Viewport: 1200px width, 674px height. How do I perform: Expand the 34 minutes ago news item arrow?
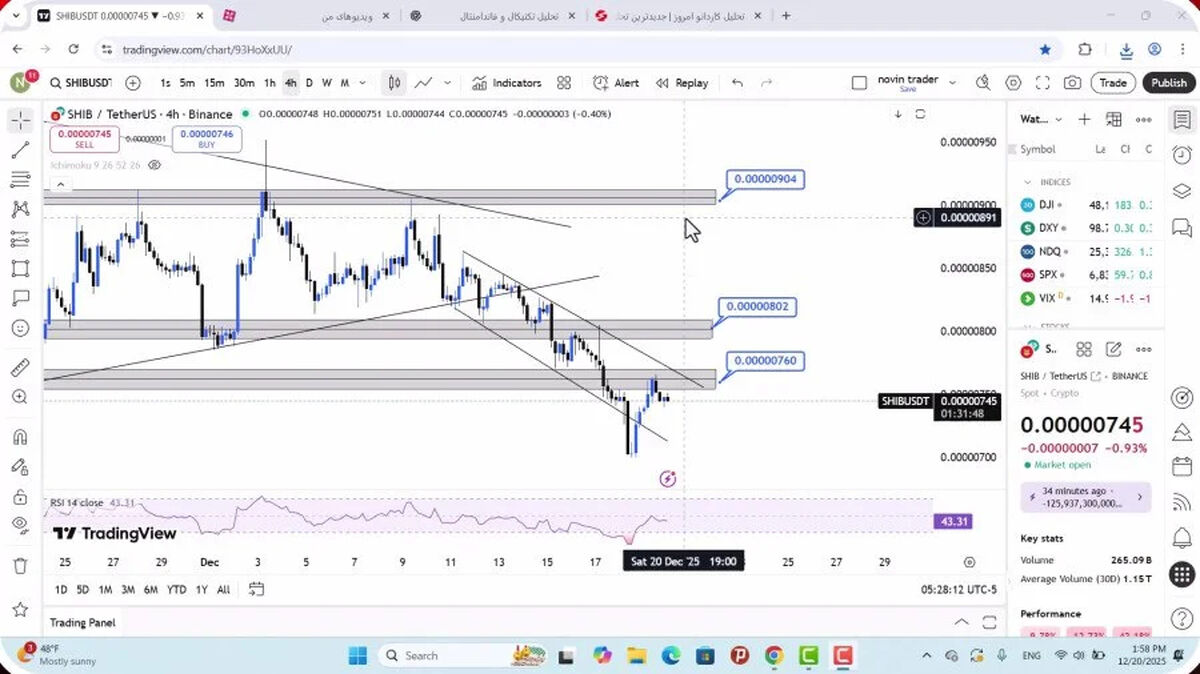(1141, 497)
